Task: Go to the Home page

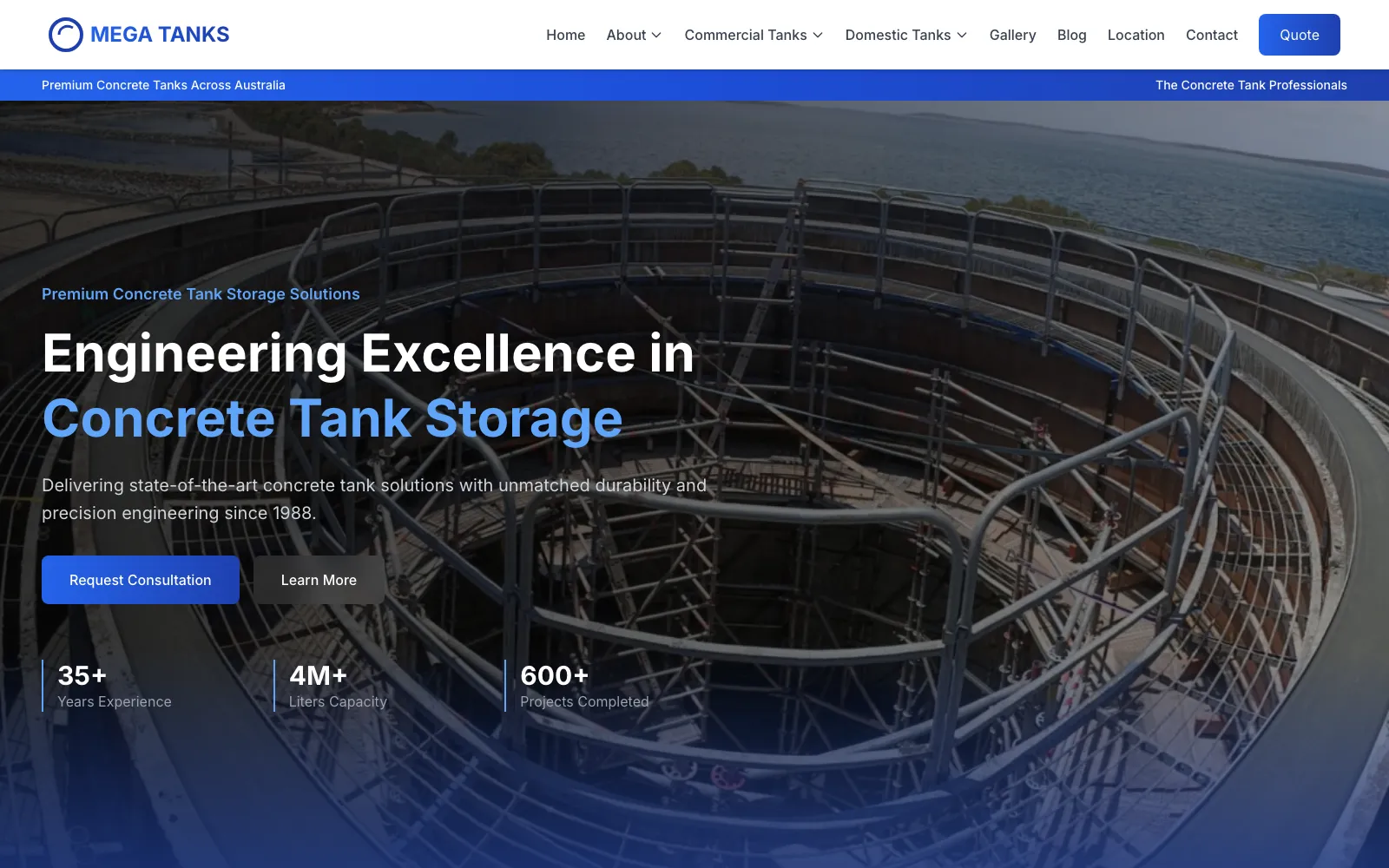Action: tap(565, 35)
